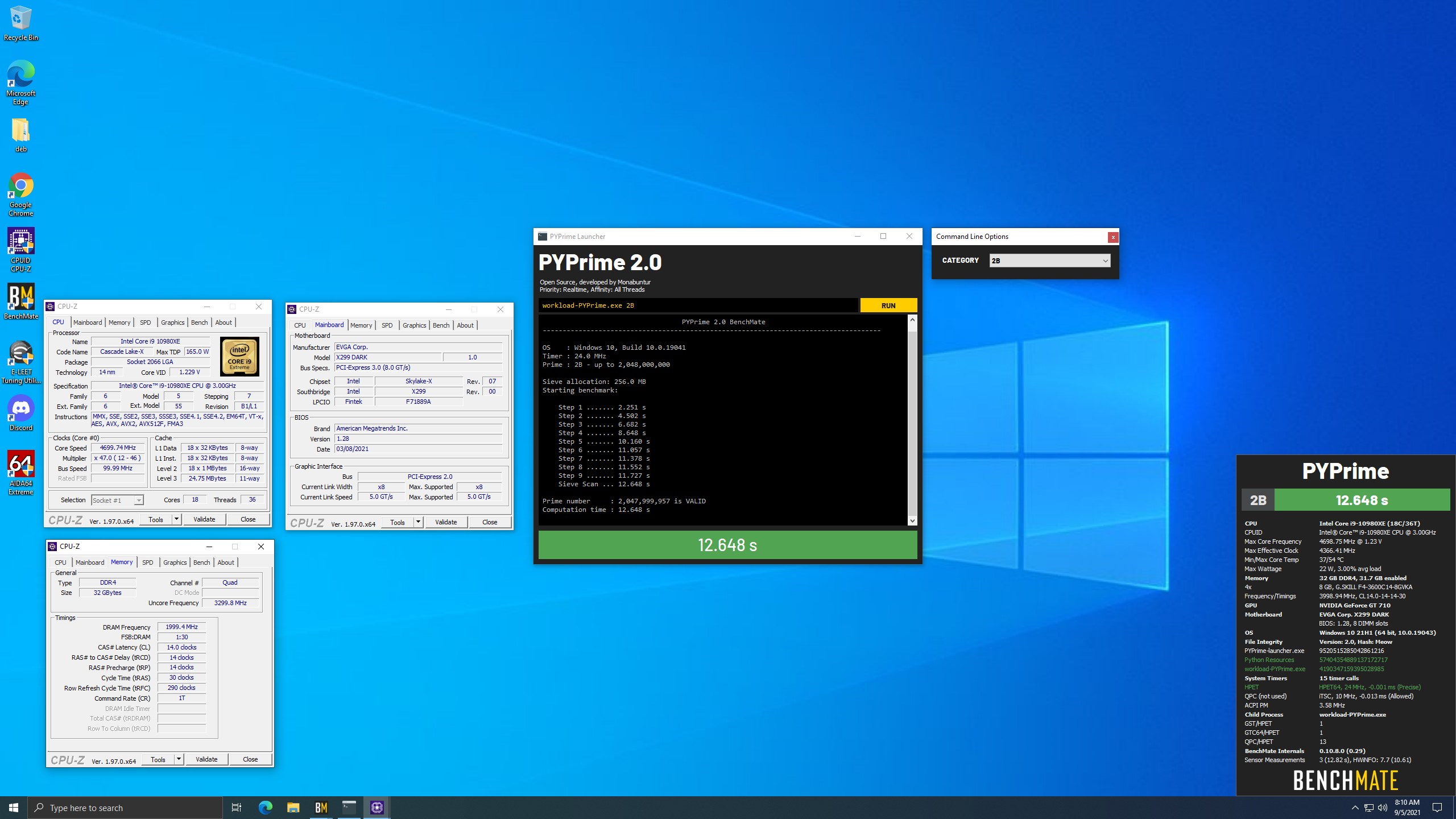Expand Tools arrow in CPU-Z Memory window

[x=179, y=759]
